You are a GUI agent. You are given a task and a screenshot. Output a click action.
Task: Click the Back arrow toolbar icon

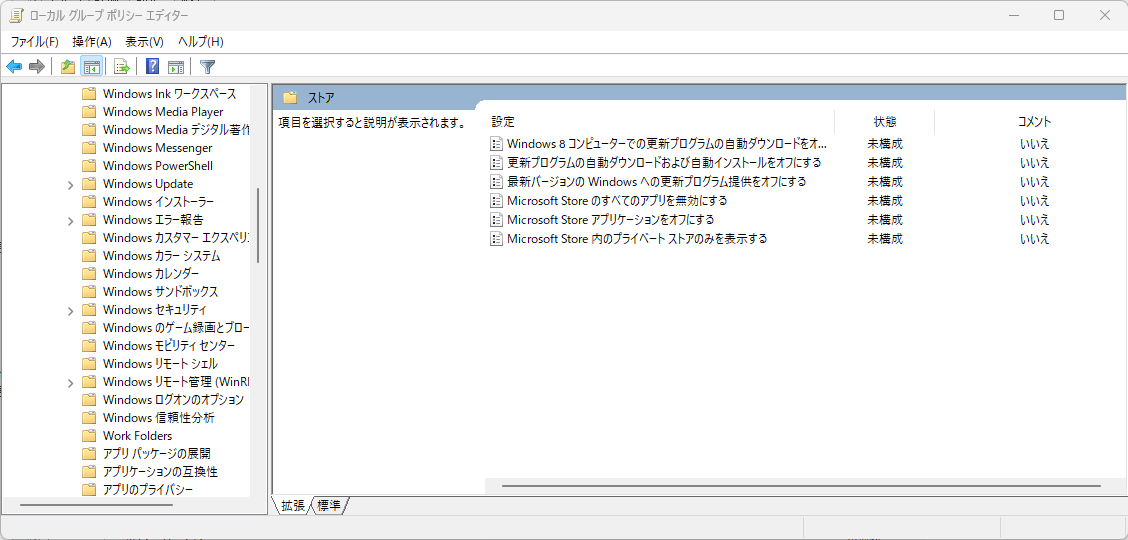click(x=14, y=67)
